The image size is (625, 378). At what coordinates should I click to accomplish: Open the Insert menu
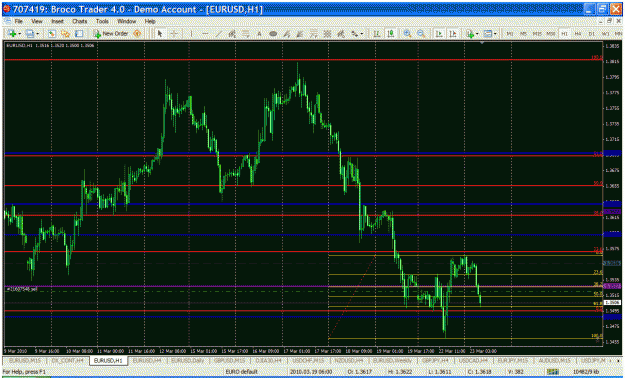point(57,21)
